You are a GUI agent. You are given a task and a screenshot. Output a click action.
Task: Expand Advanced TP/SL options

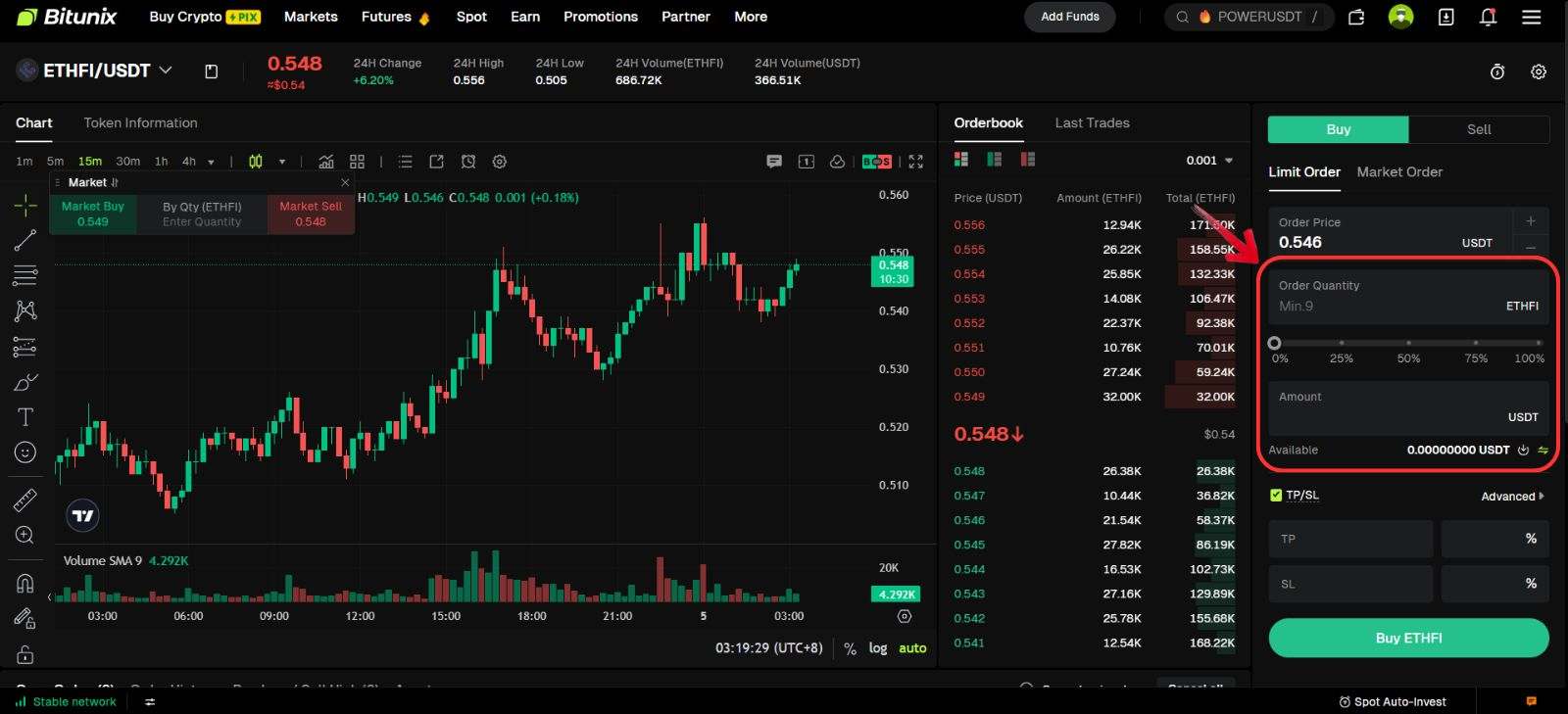[x=1513, y=497]
